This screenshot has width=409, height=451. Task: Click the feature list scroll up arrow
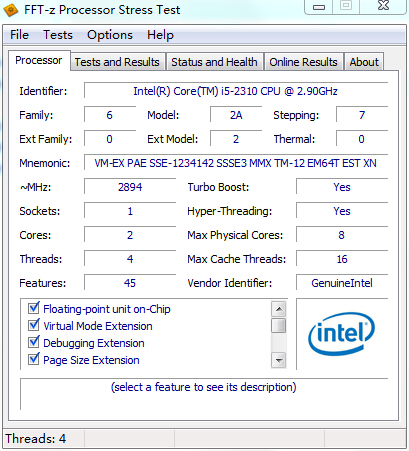click(279, 309)
